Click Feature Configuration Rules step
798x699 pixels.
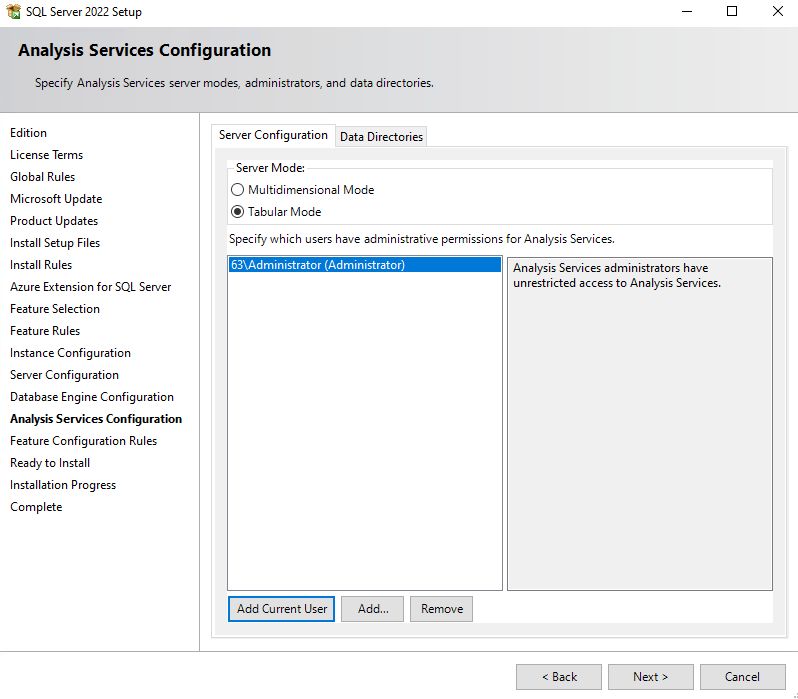click(83, 441)
